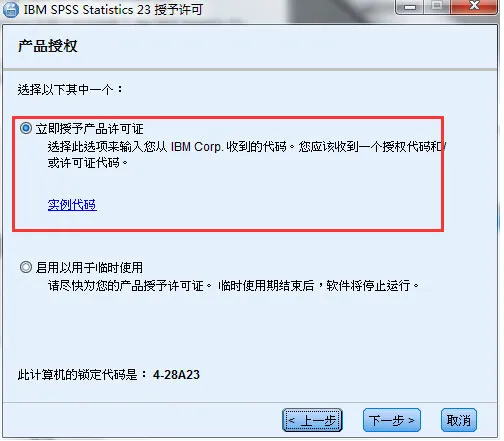
Task: Click the 启用以用于临时使用 option label text
Action: tap(89, 267)
